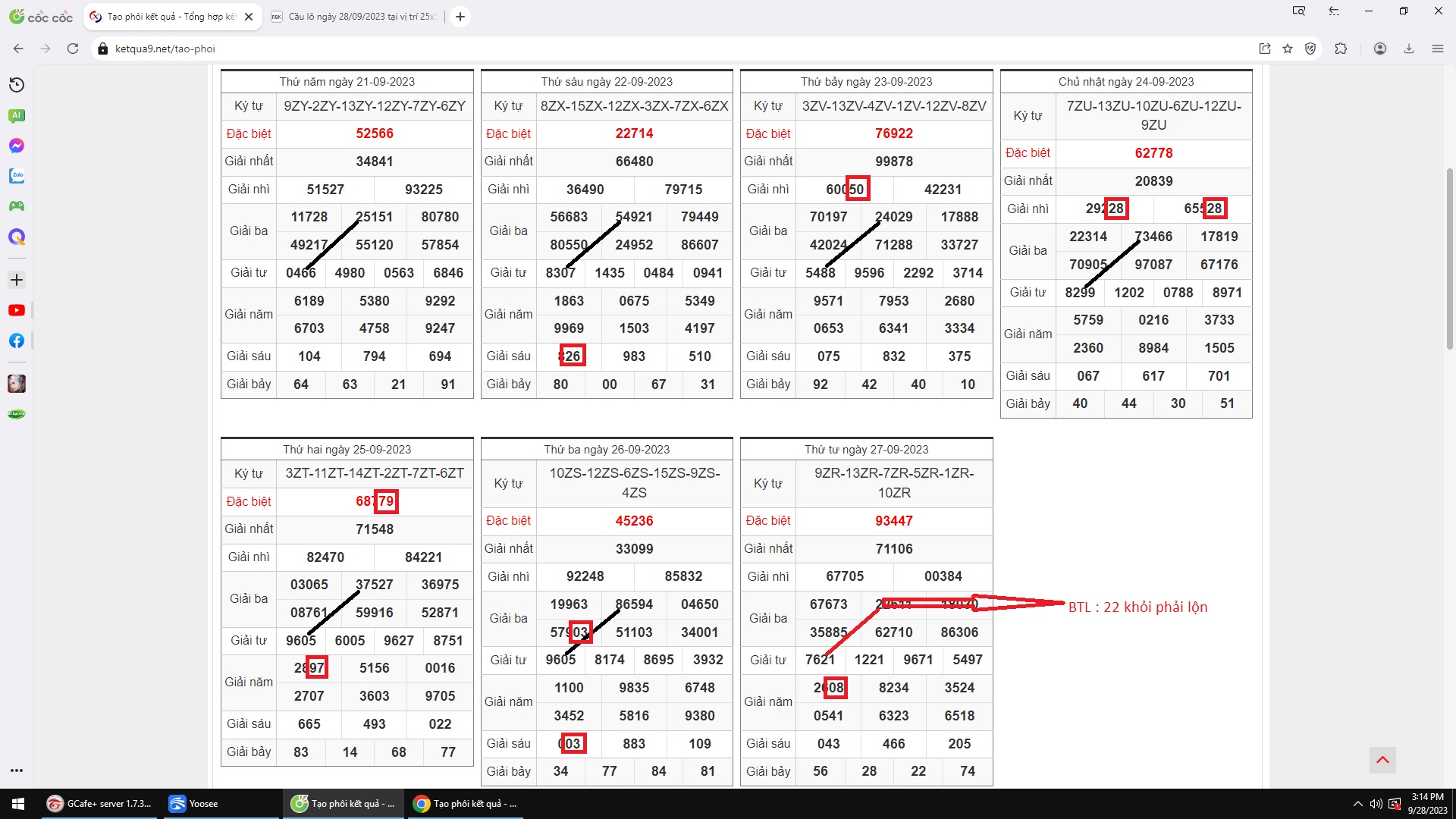Close the Tạo phôi kết quả tab
Screen dimensions: 1456x819
[249, 17]
